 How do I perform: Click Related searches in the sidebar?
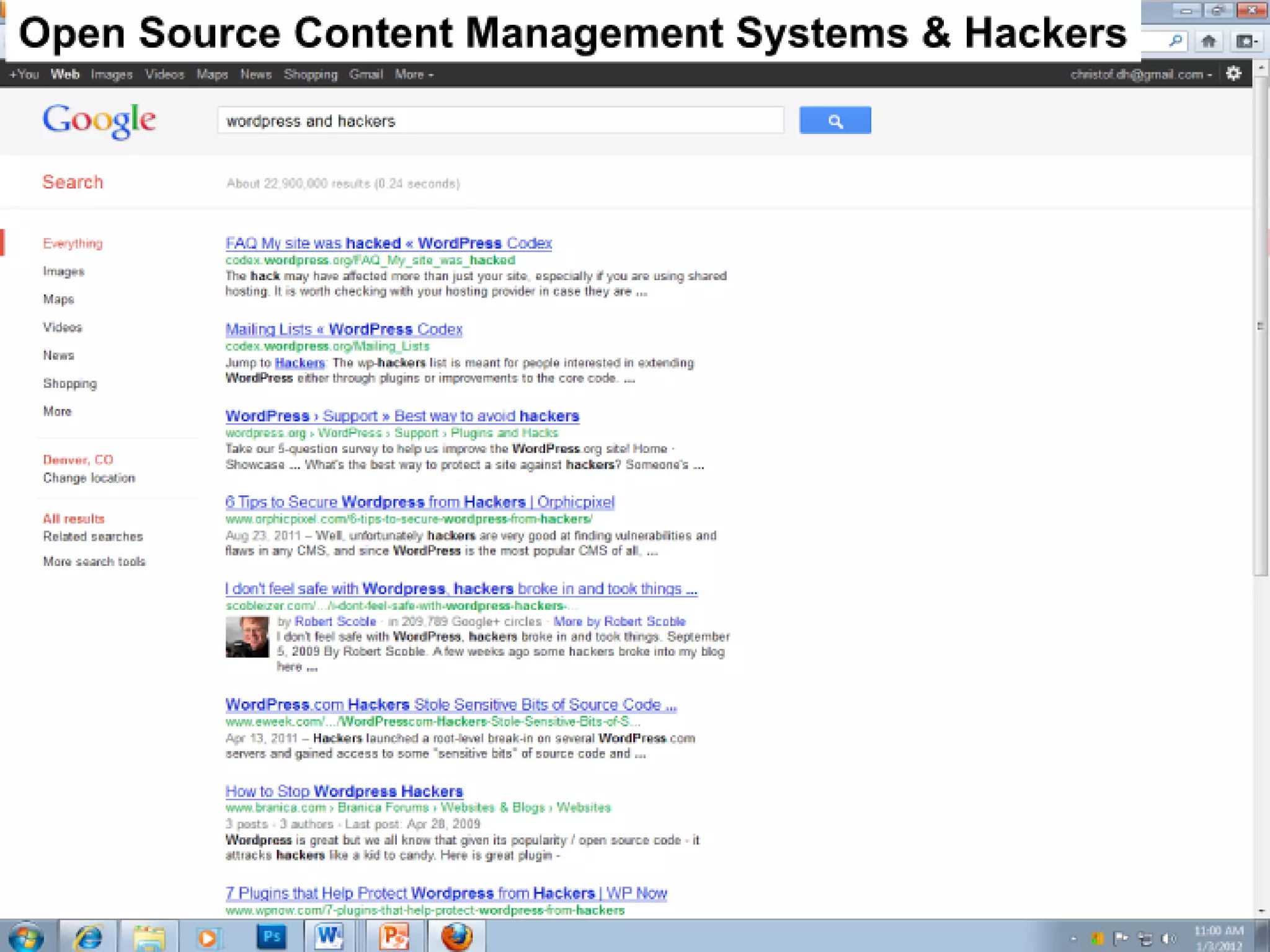[92, 537]
